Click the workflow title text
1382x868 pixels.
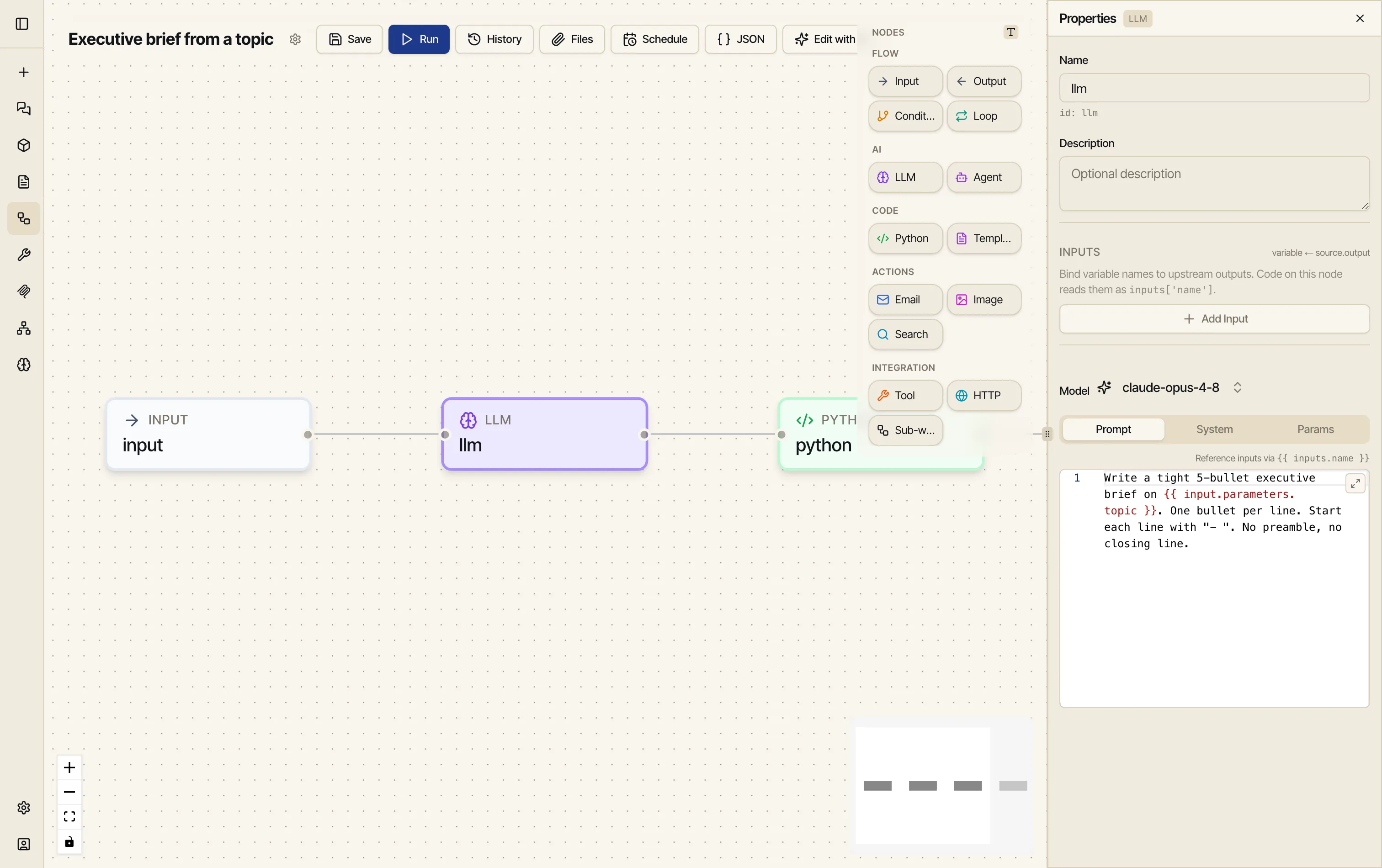click(170, 39)
